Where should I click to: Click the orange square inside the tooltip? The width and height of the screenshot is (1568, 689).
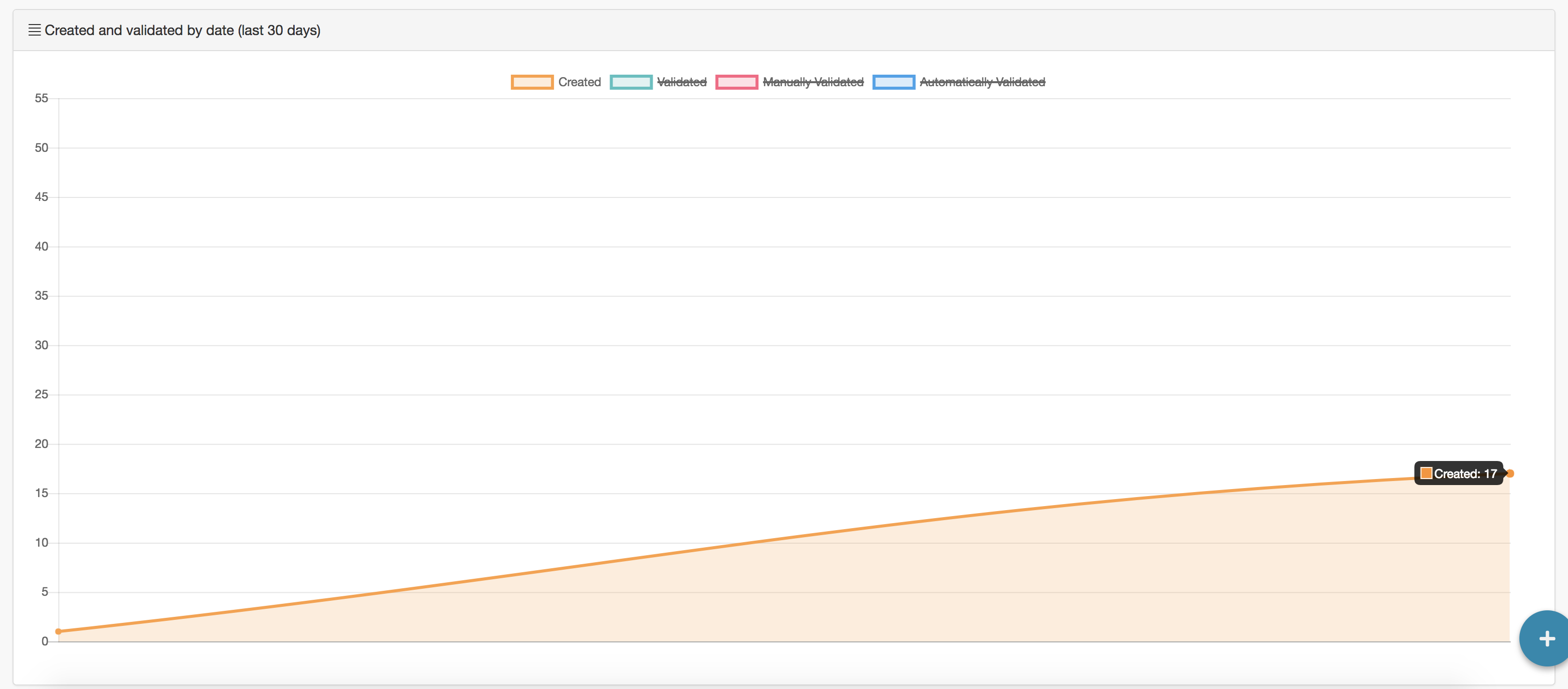coord(1426,473)
